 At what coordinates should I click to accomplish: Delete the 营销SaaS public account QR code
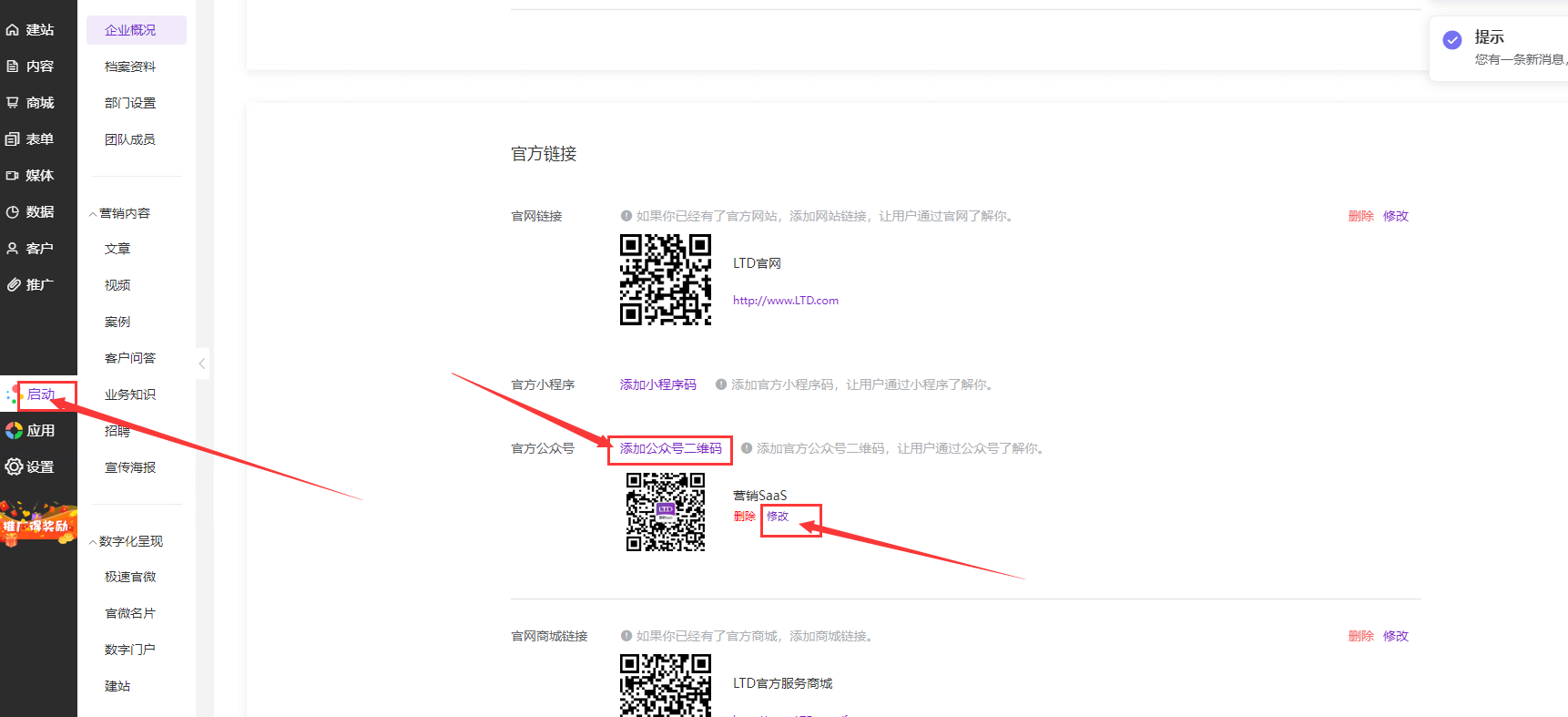[745, 517]
